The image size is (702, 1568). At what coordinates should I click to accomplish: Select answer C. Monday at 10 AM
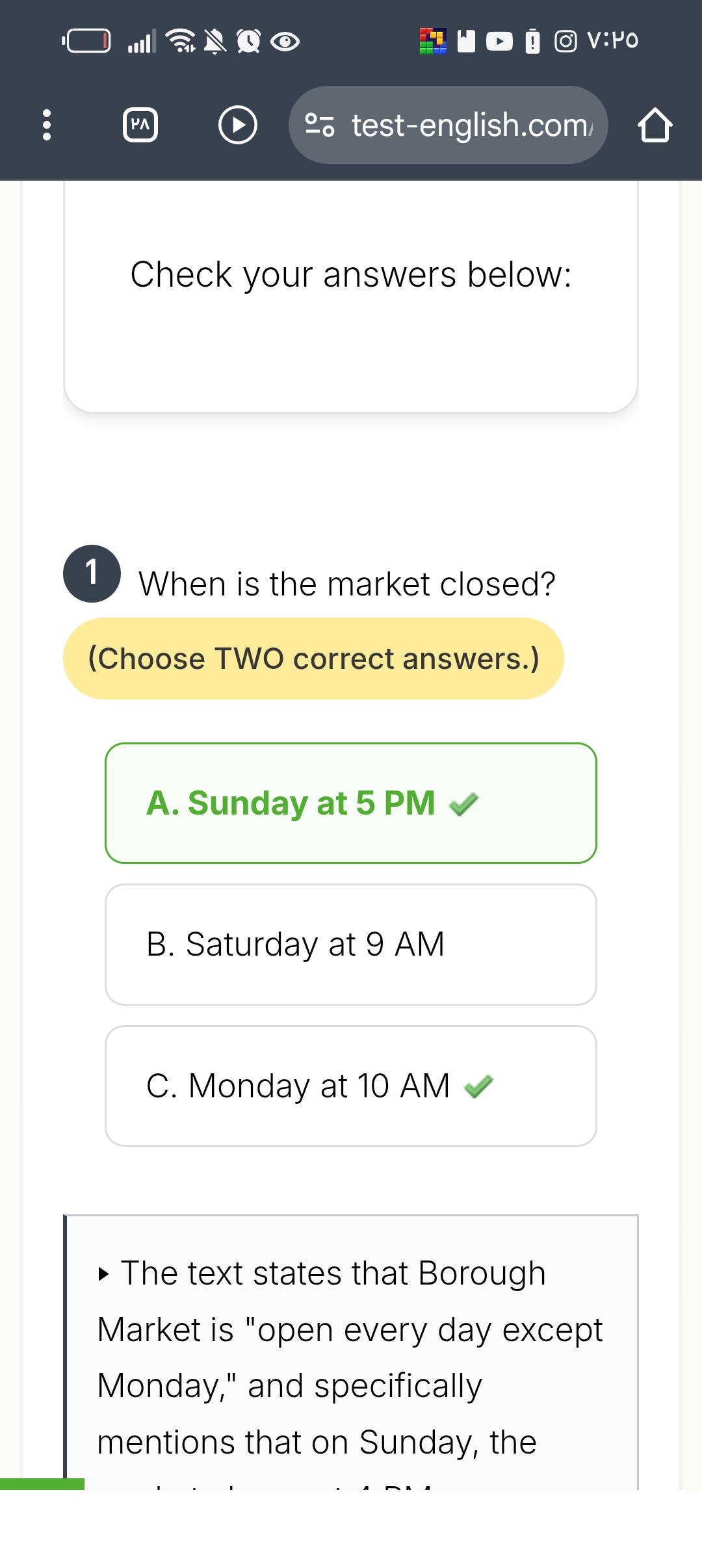click(x=351, y=1086)
